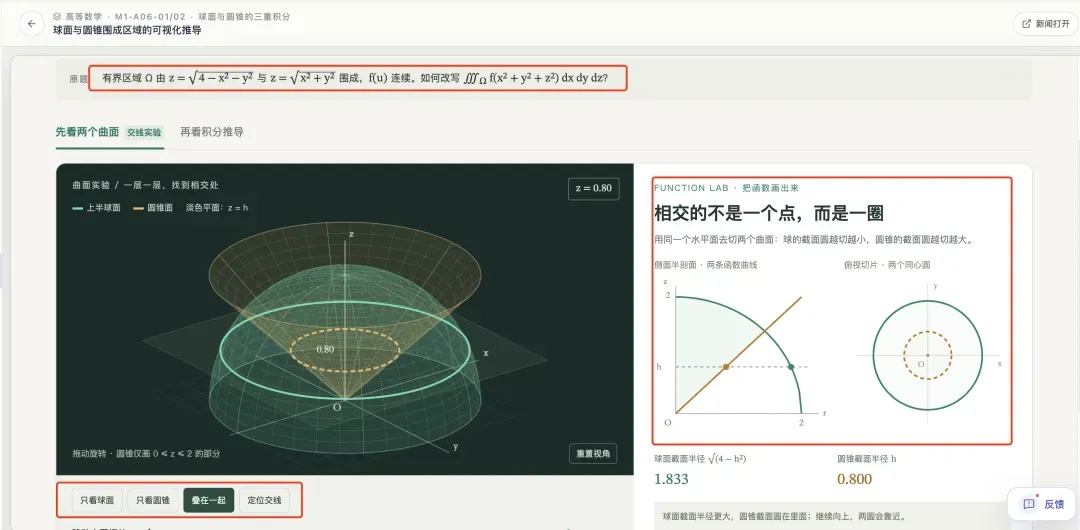Click the original problem statement text
Screen dimensions: 1080x530
pyautogui.click(x=357, y=78)
